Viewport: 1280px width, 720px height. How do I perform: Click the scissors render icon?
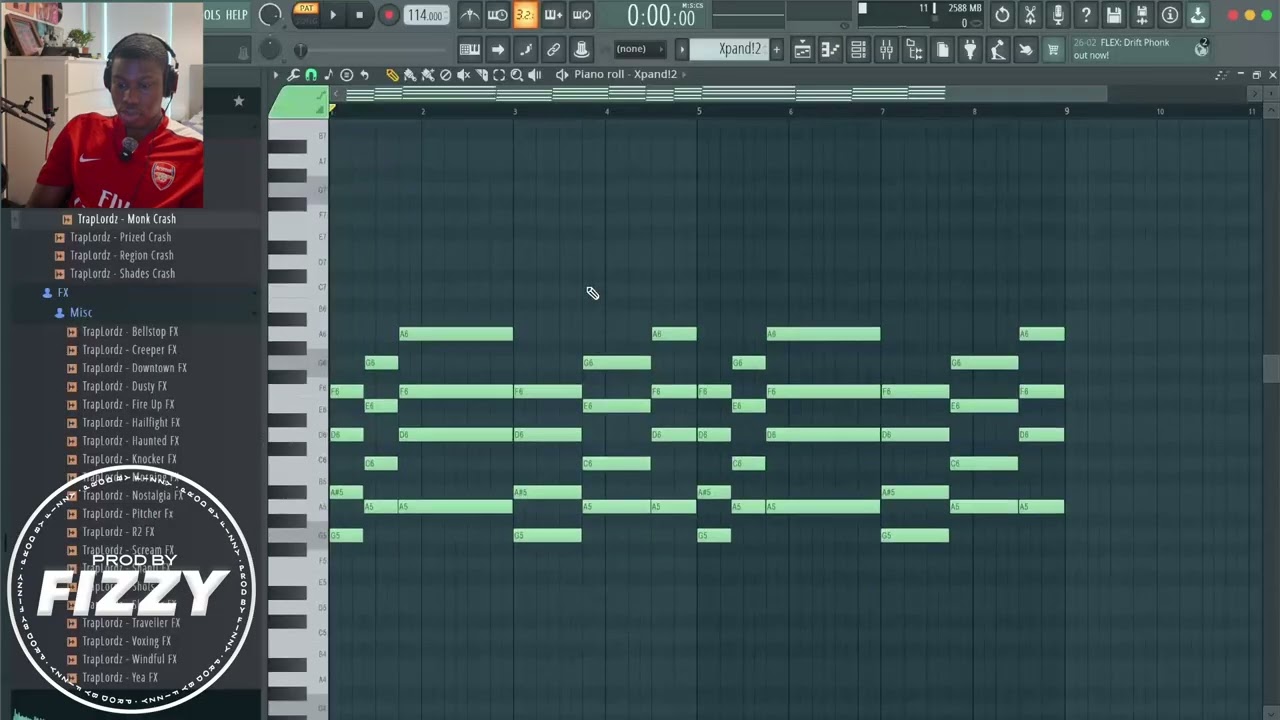(1030, 15)
